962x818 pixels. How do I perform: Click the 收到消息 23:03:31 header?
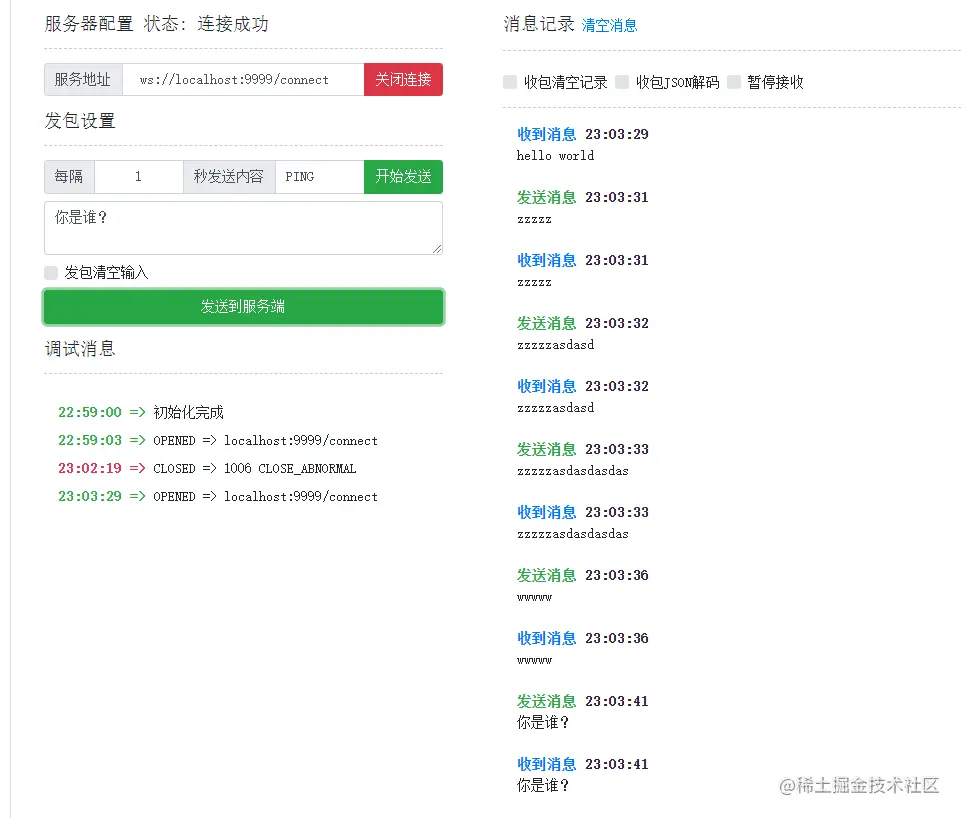(582, 260)
